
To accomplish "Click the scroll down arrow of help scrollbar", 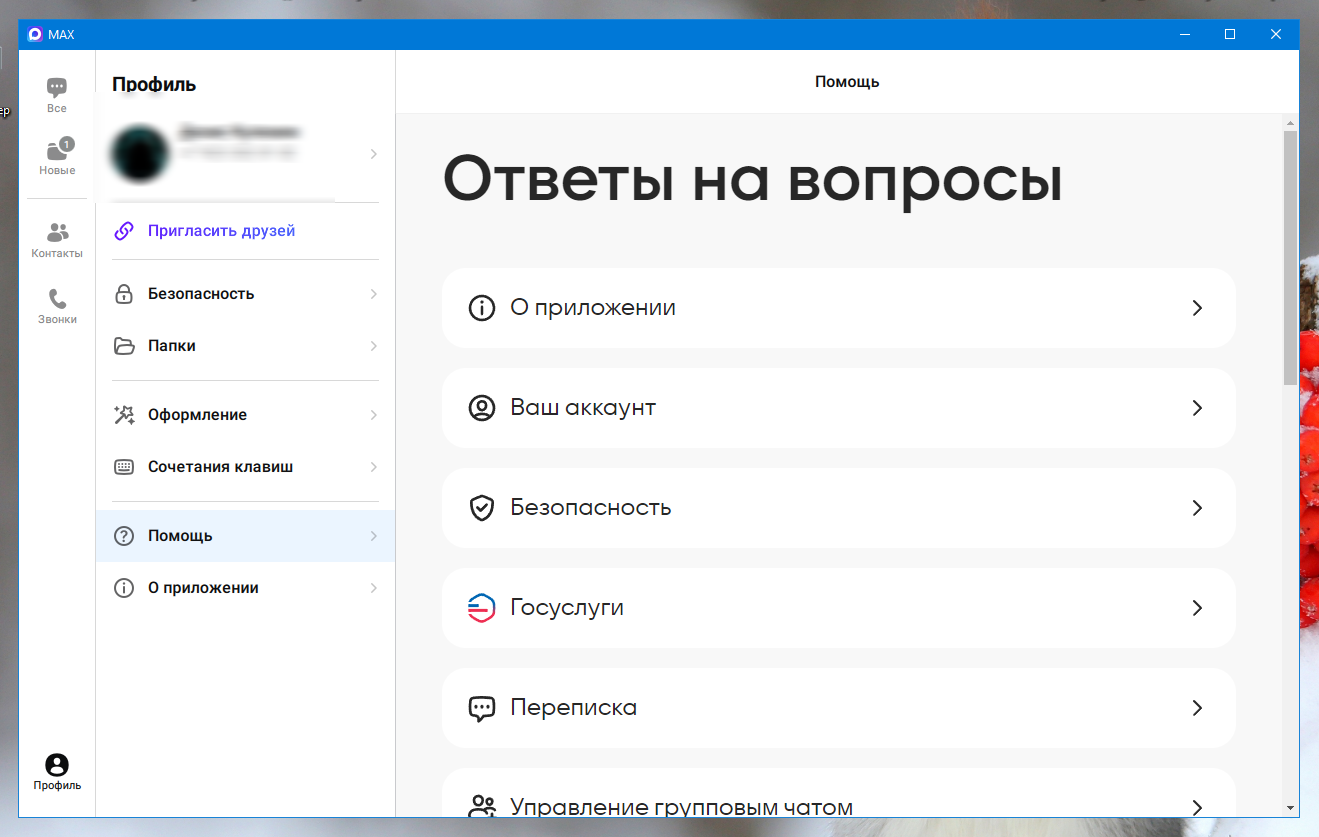I will pyautogui.click(x=1290, y=807).
